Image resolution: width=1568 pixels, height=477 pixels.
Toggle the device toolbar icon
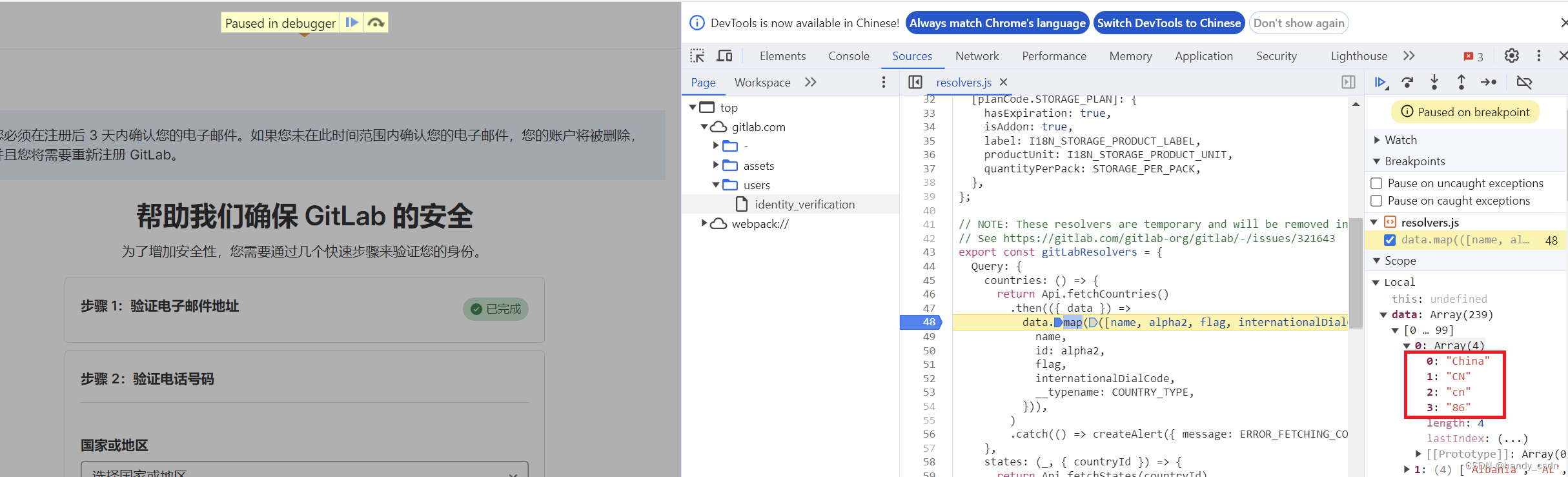click(x=724, y=56)
